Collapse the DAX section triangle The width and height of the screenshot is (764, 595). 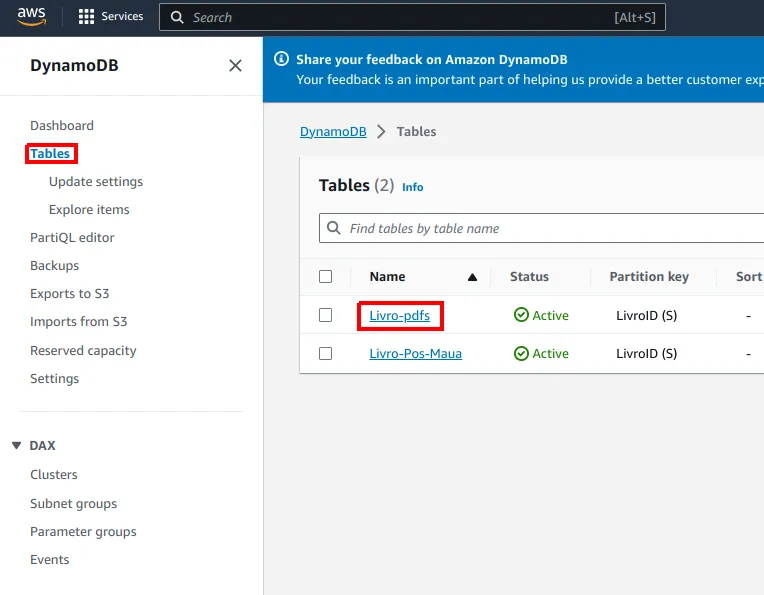pos(17,445)
